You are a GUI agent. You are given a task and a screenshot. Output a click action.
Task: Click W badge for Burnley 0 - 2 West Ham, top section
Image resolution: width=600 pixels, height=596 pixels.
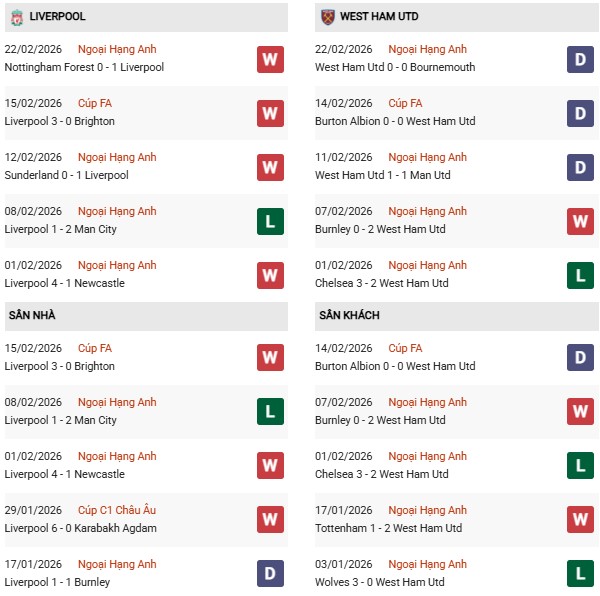[x=580, y=221]
